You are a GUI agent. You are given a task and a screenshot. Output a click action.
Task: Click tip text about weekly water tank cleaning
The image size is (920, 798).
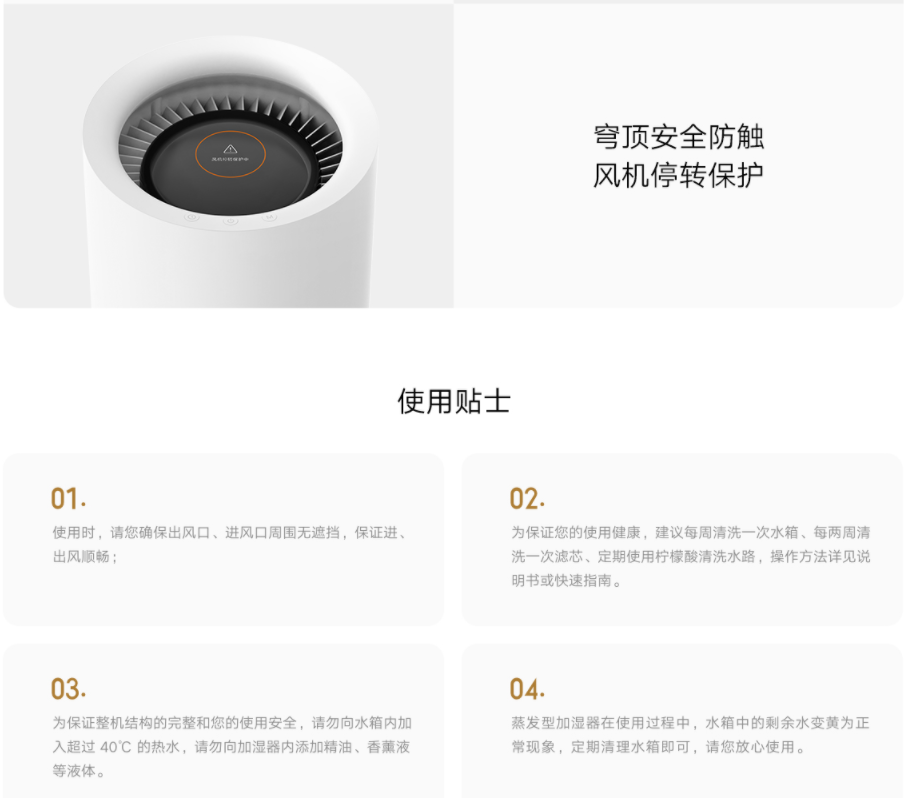pyautogui.click(x=691, y=556)
